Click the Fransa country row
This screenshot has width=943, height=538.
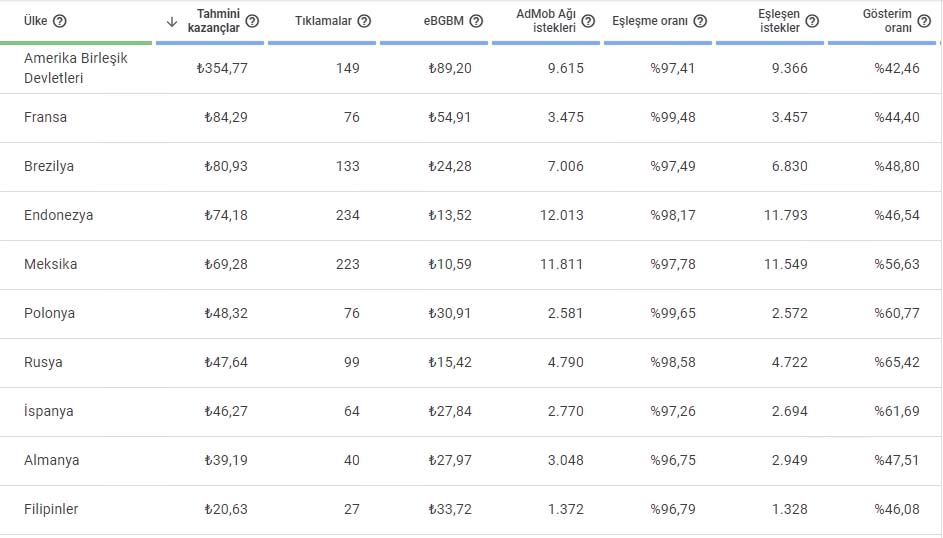[x=471, y=118]
